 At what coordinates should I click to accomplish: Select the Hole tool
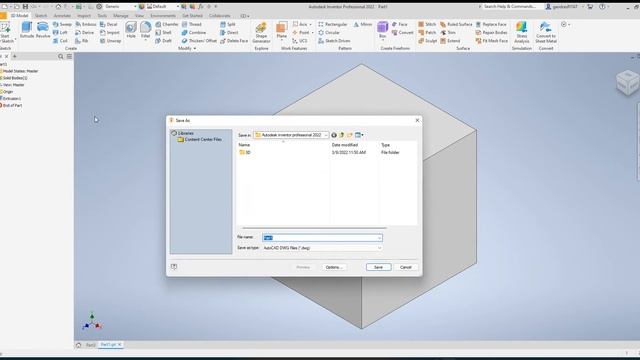pyautogui.click(x=131, y=30)
